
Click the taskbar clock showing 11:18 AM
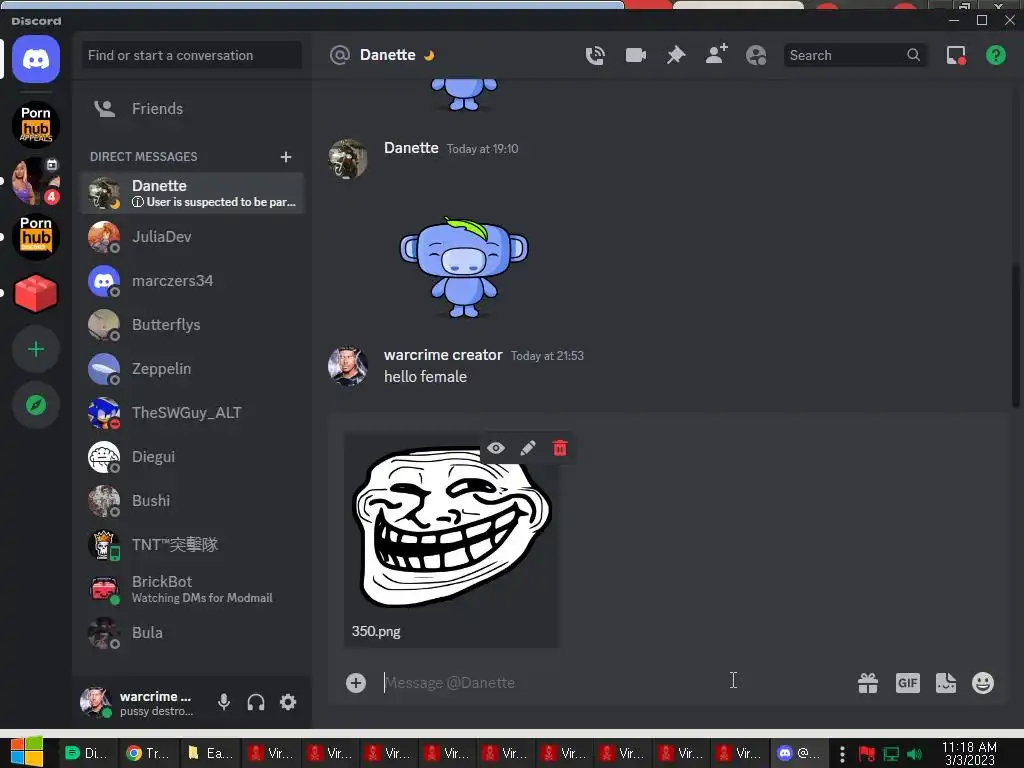pos(969,753)
